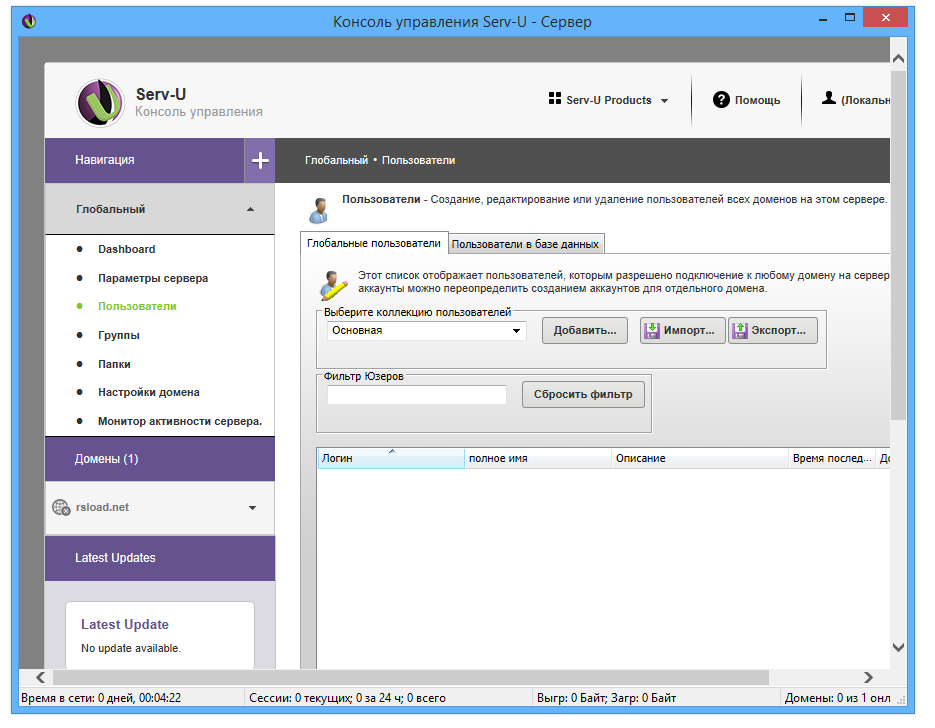This screenshot has width=935, height=728.
Task: Open the Serv-U Products dropdown
Action: point(608,100)
